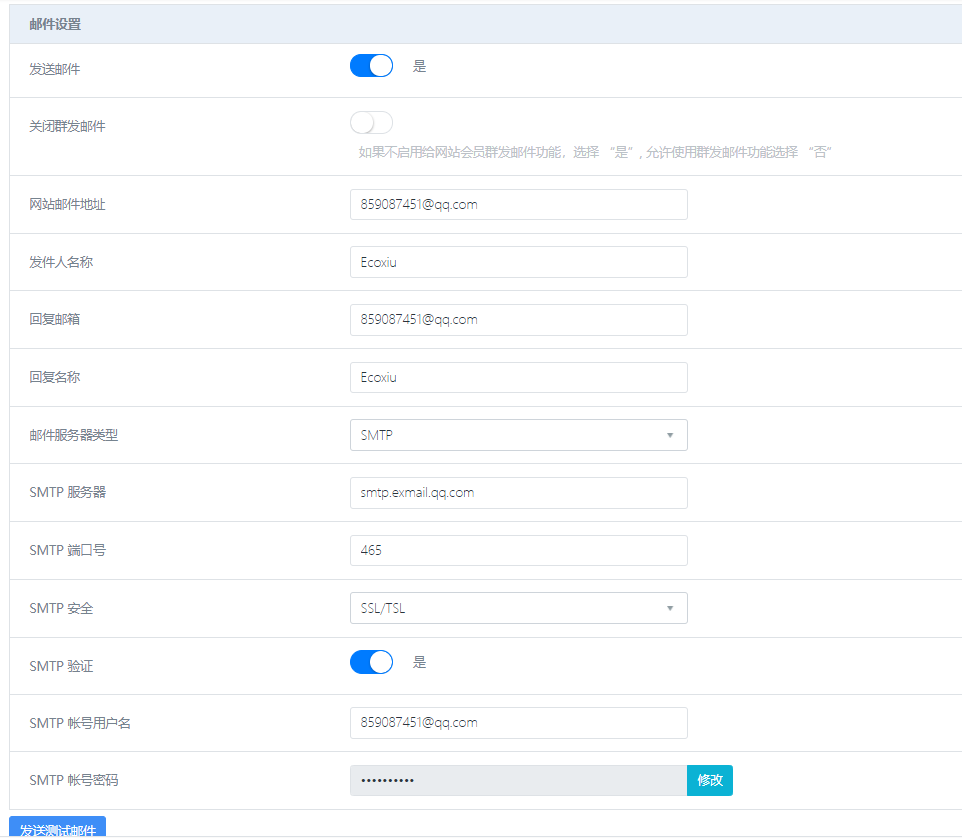Viewport: 962px width, 838px height.
Task: Click the SMTP 帐号用户名 field
Action: tap(518, 723)
